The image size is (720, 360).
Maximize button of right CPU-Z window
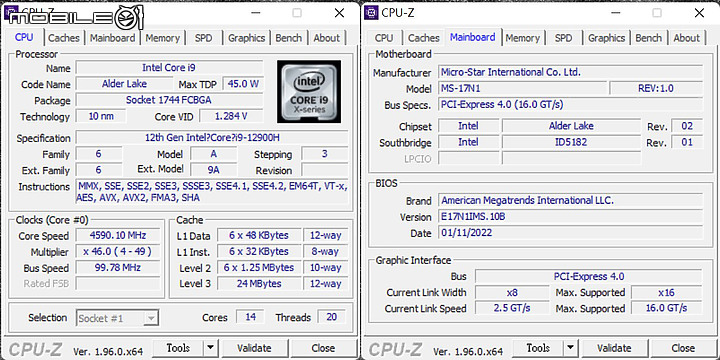pyautogui.click(x=657, y=13)
